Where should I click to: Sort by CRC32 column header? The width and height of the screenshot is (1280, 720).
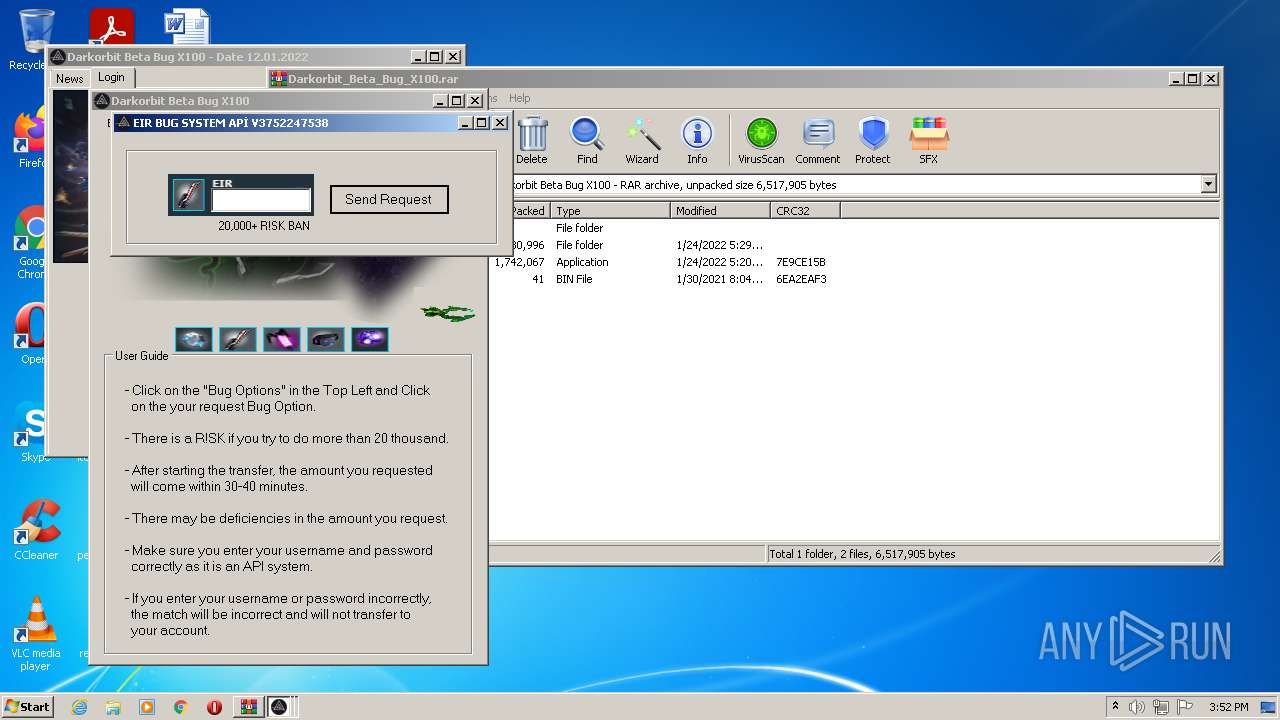tap(805, 211)
